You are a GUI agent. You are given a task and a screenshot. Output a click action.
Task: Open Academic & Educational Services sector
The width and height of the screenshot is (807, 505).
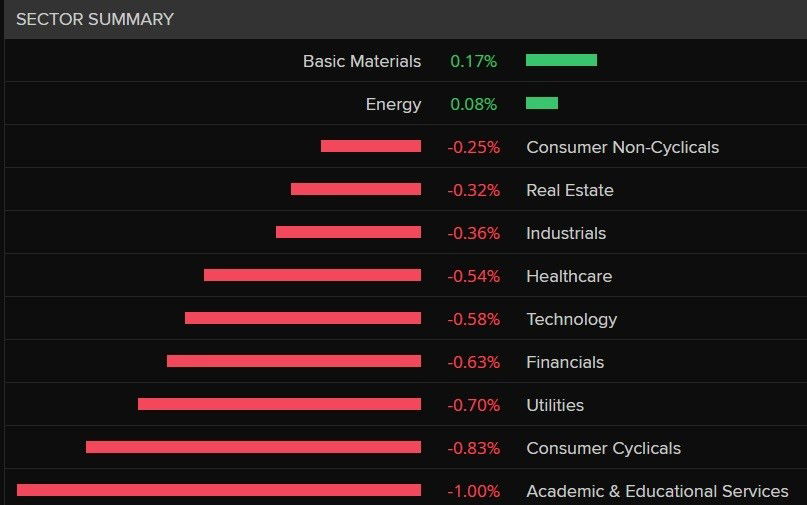657,491
